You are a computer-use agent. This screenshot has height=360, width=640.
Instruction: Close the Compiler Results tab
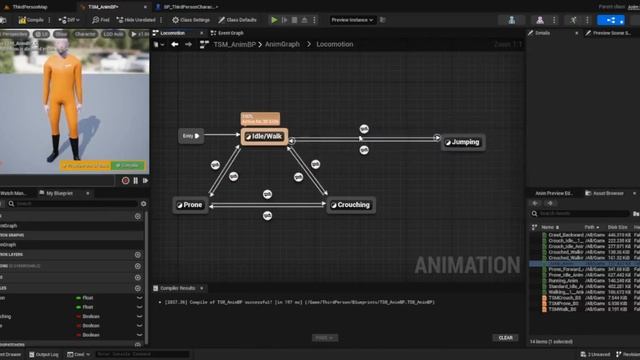tap(201, 288)
